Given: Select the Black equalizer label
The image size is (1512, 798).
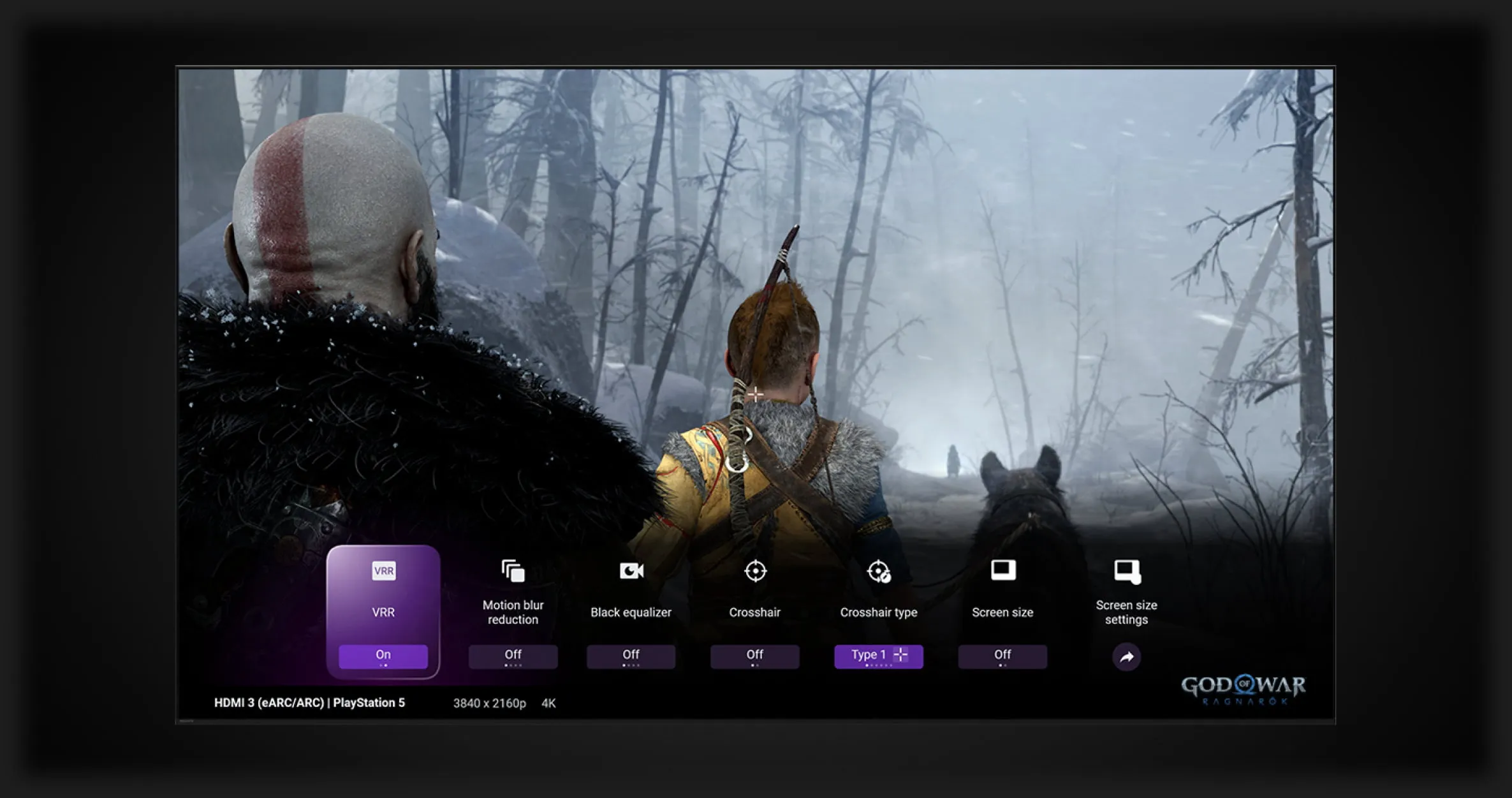Looking at the screenshot, I should 631,612.
